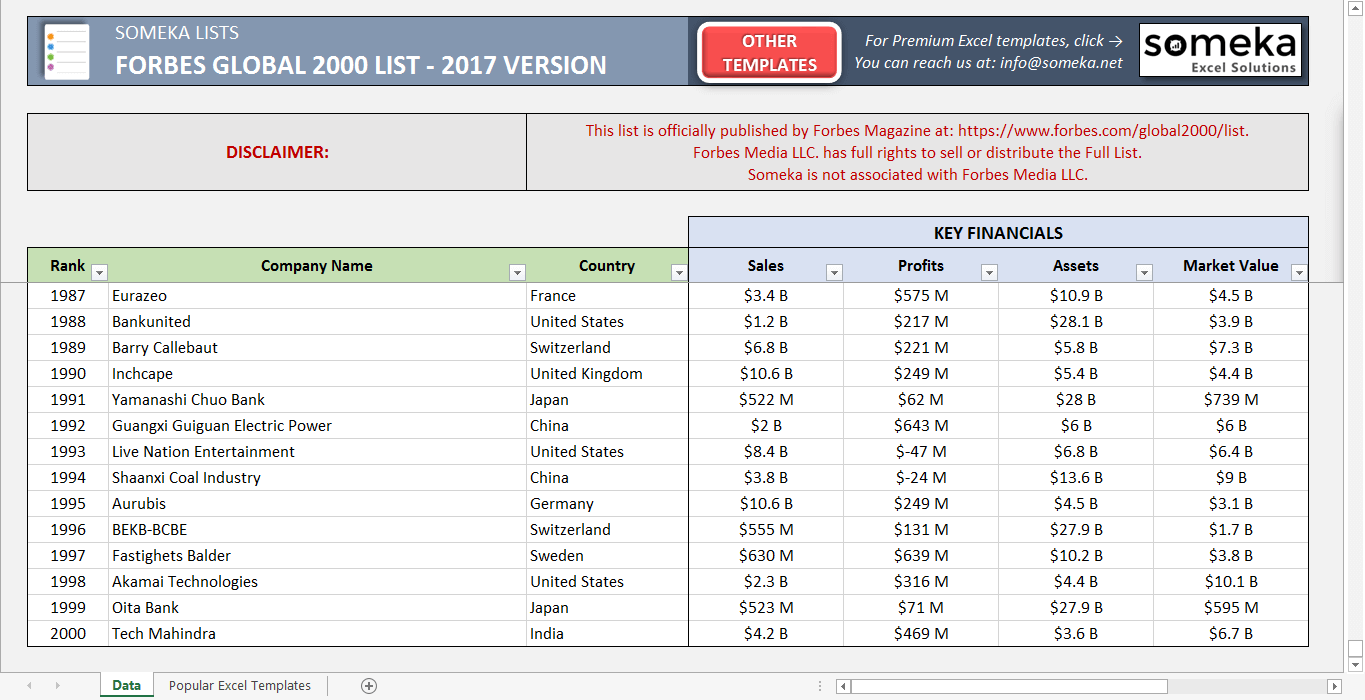
Task: Select the India country cell
Action: (x=607, y=634)
